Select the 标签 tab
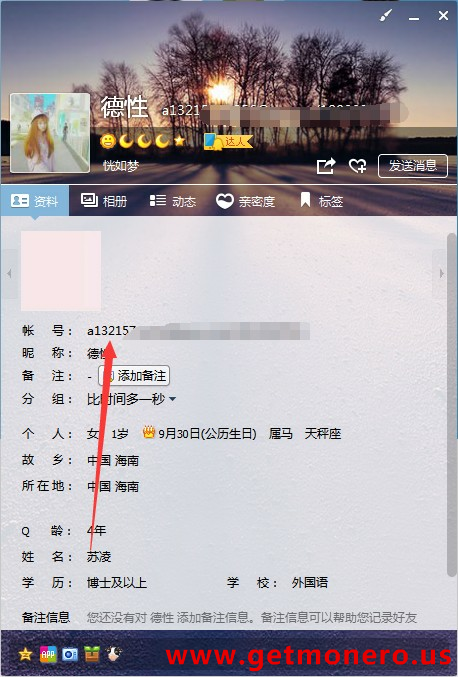This screenshot has height=677, width=458. (322, 201)
